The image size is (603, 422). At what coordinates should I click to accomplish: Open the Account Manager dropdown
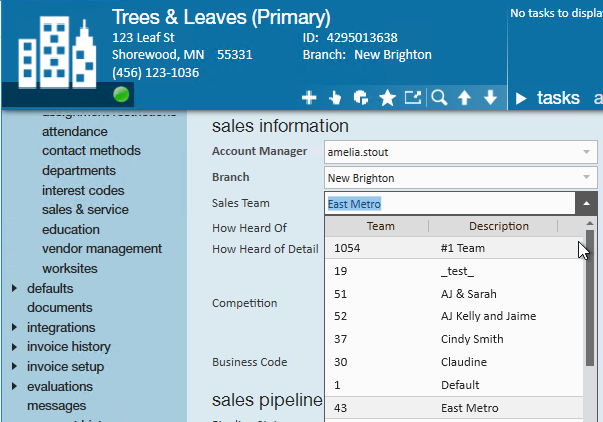(x=587, y=152)
